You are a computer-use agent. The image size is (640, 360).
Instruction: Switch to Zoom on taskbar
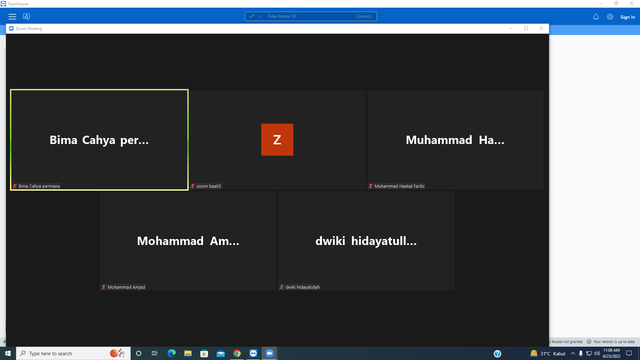click(x=269, y=353)
